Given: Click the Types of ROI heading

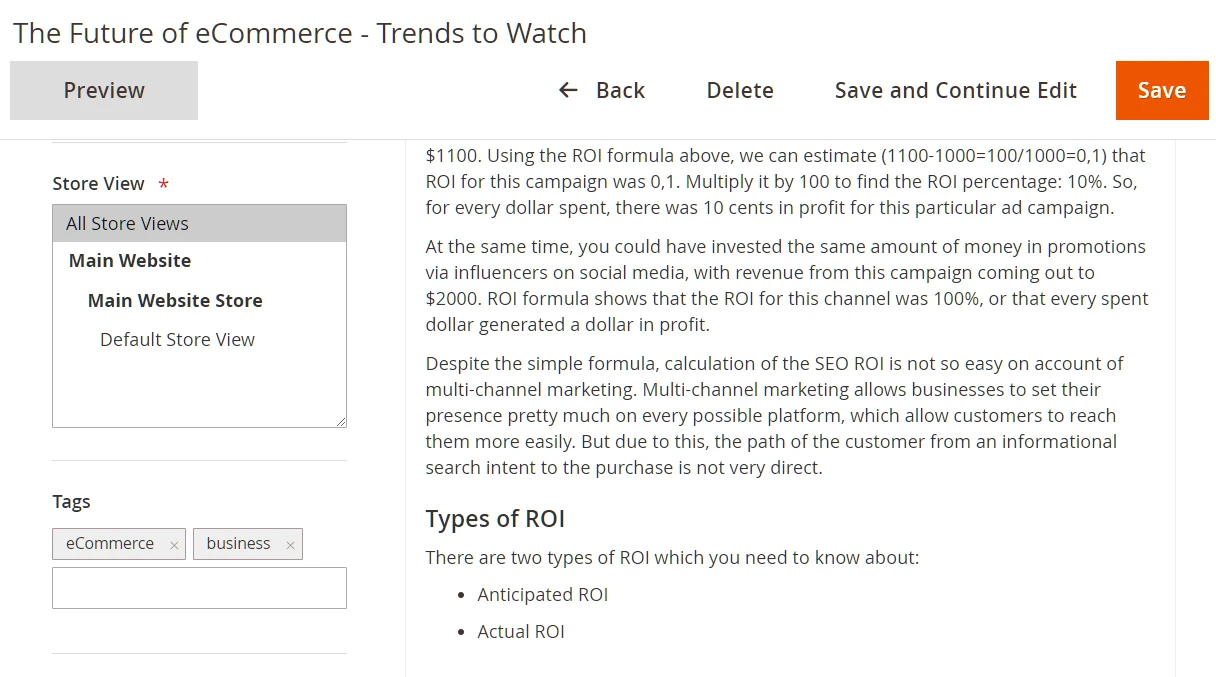Looking at the screenshot, I should click(495, 519).
